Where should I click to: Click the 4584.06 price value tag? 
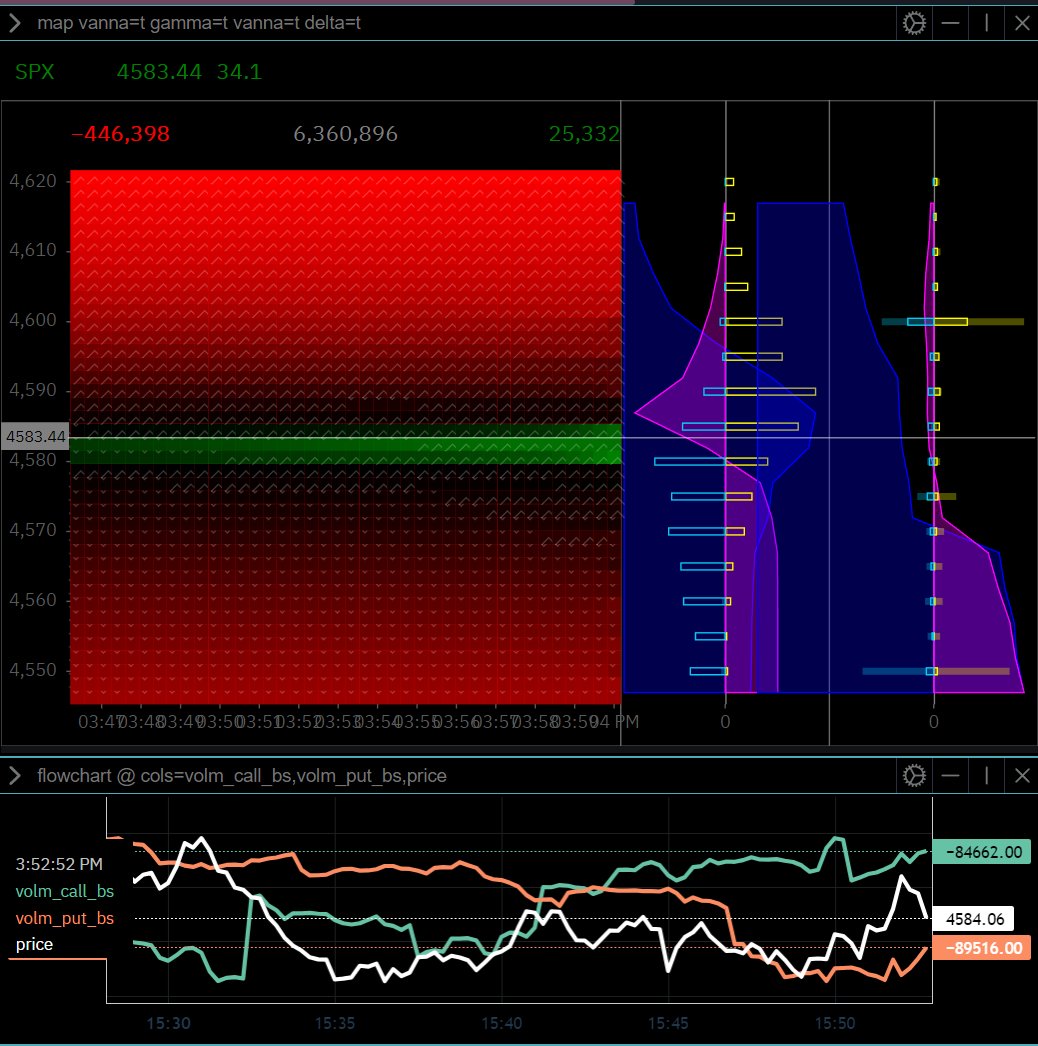click(973, 919)
